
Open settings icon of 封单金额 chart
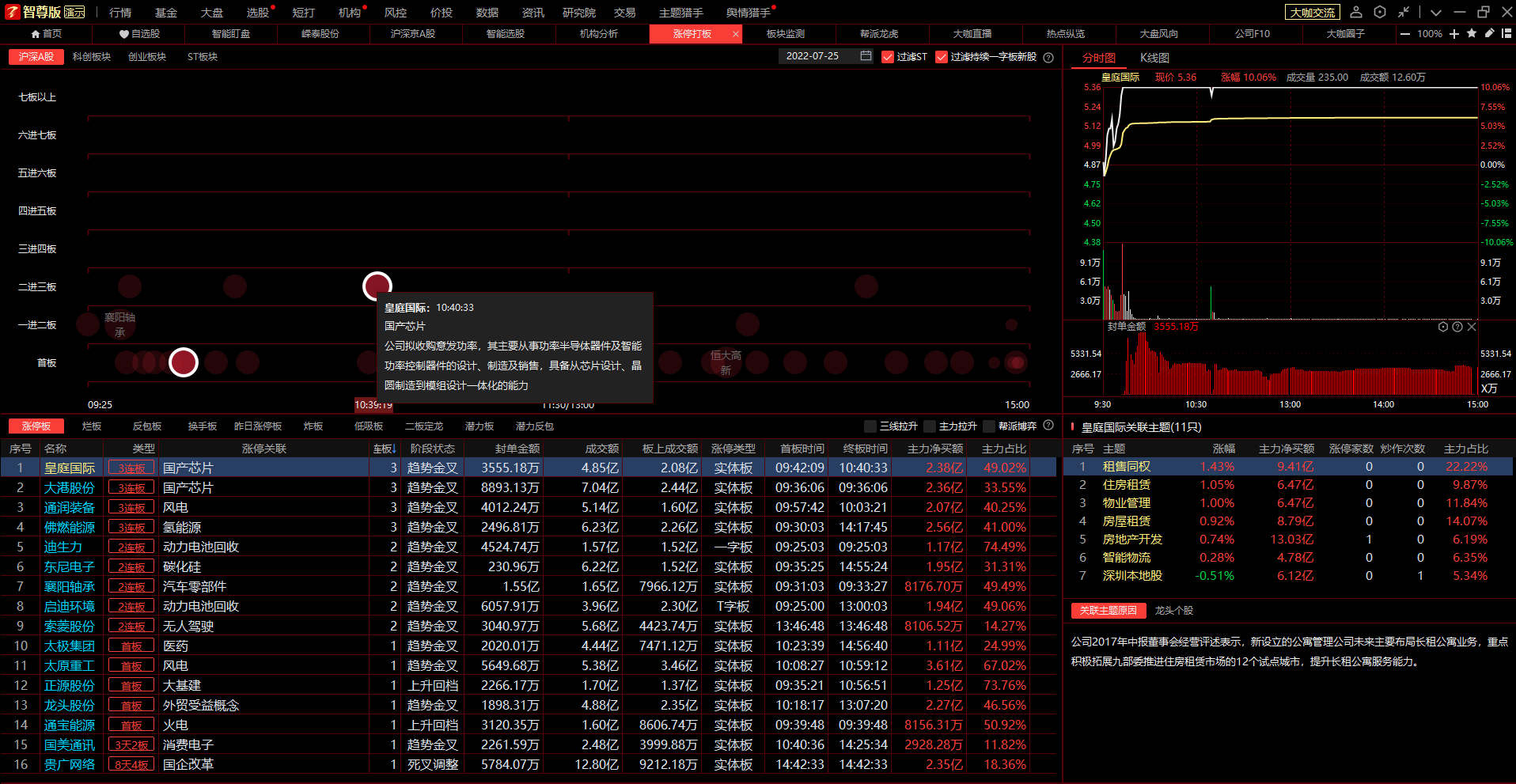click(x=1443, y=327)
